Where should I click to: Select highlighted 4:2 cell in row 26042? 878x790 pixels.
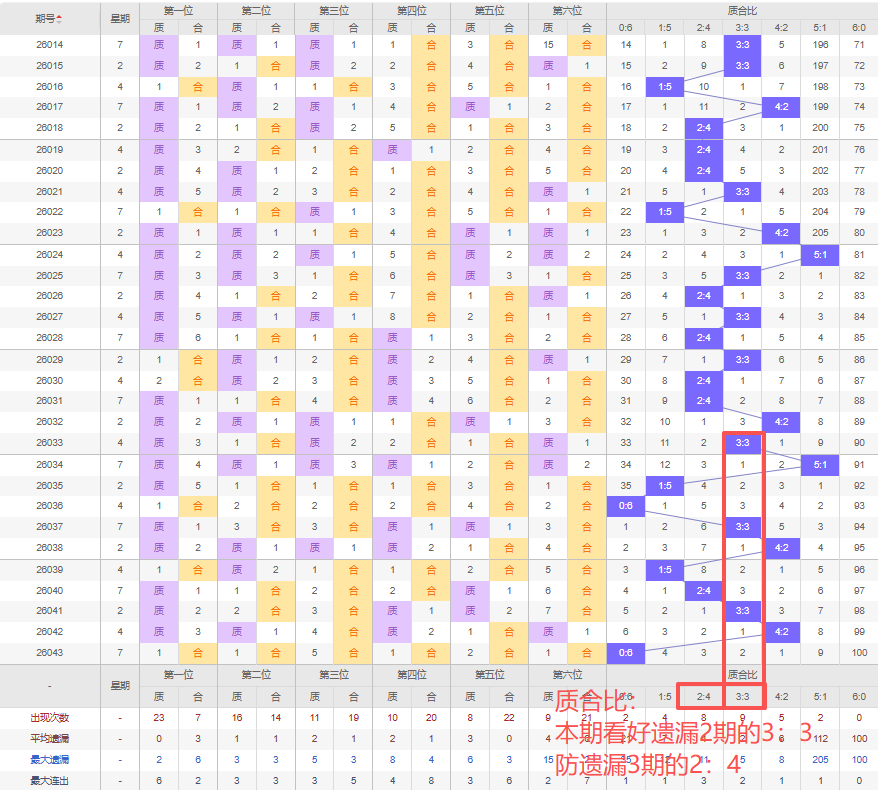[x=781, y=632]
